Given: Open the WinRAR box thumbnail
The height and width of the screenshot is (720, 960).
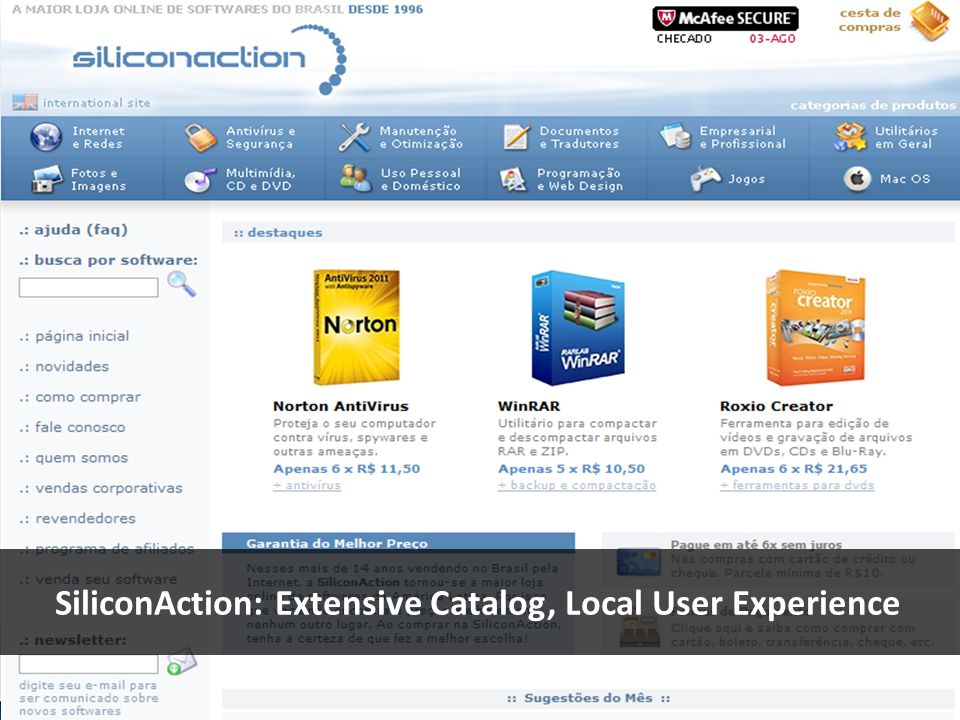Looking at the screenshot, I should [x=578, y=328].
